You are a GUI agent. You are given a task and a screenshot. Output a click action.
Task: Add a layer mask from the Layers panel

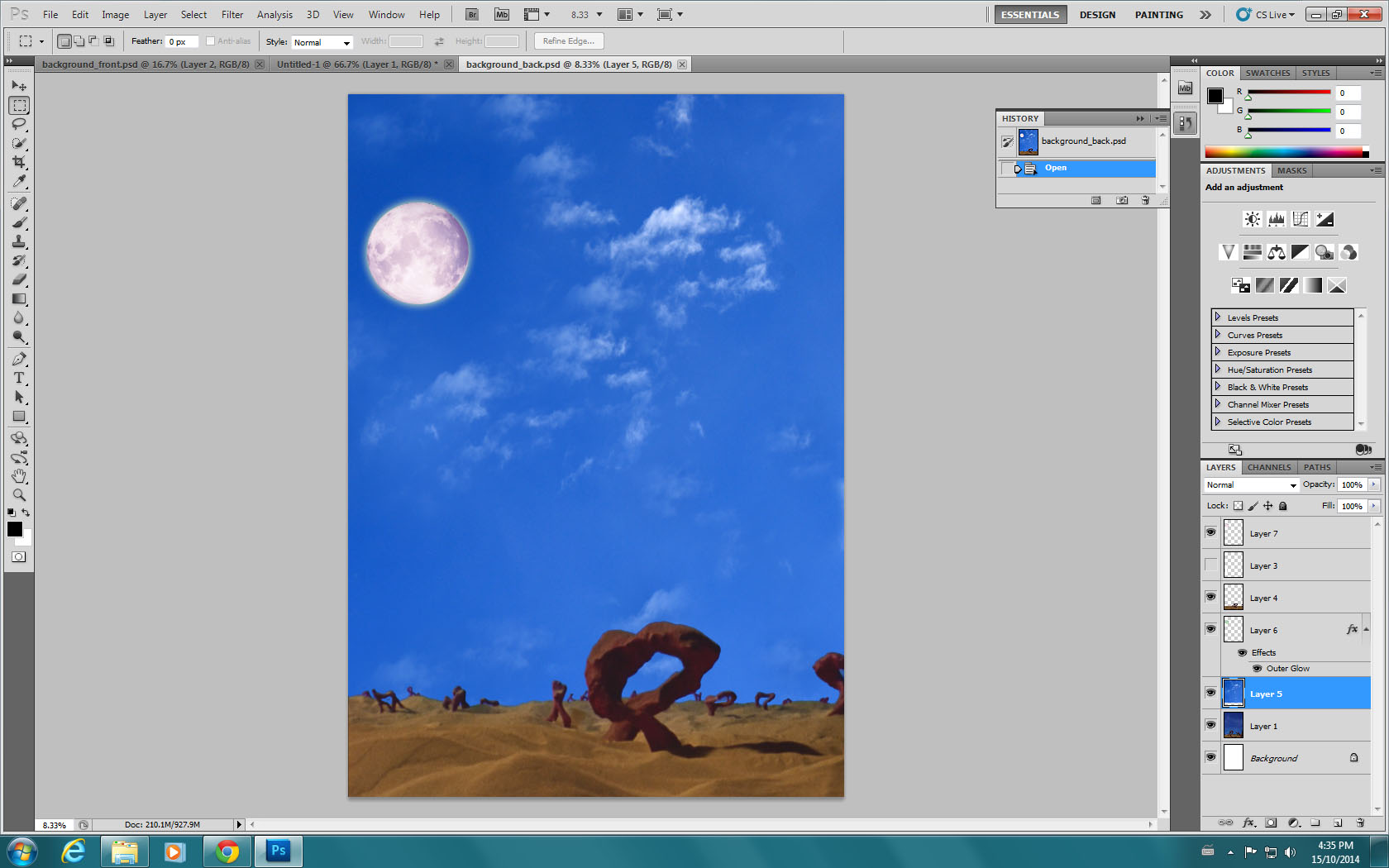pyautogui.click(x=1272, y=823)
